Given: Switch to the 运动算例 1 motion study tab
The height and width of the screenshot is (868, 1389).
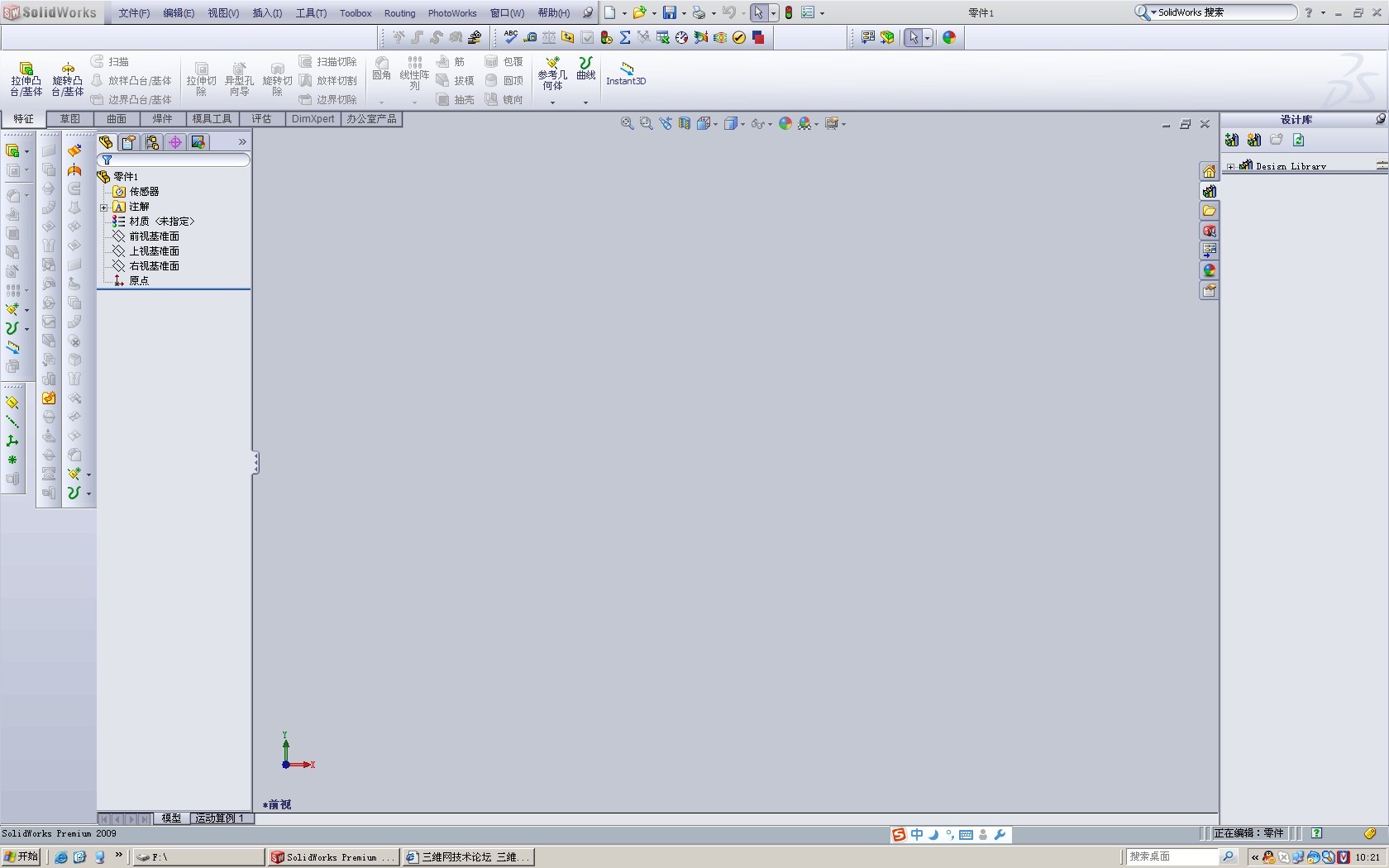Looking at the screenshot, I should 220,818.
